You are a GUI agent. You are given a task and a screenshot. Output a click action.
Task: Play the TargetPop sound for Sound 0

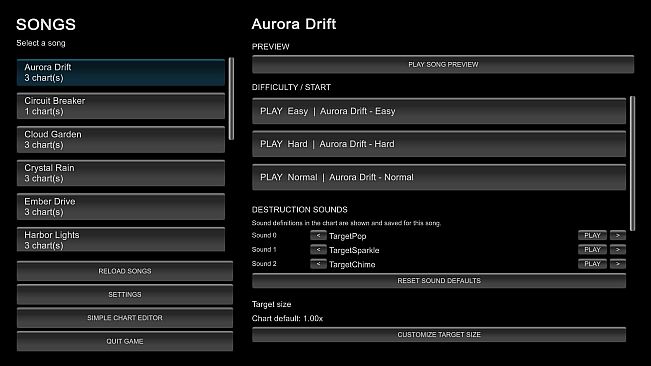click(592, 235)
